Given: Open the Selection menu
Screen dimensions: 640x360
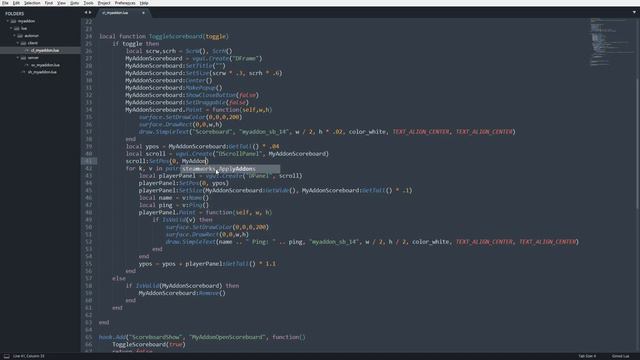Looking at the screenshot, I should point(32,3).
